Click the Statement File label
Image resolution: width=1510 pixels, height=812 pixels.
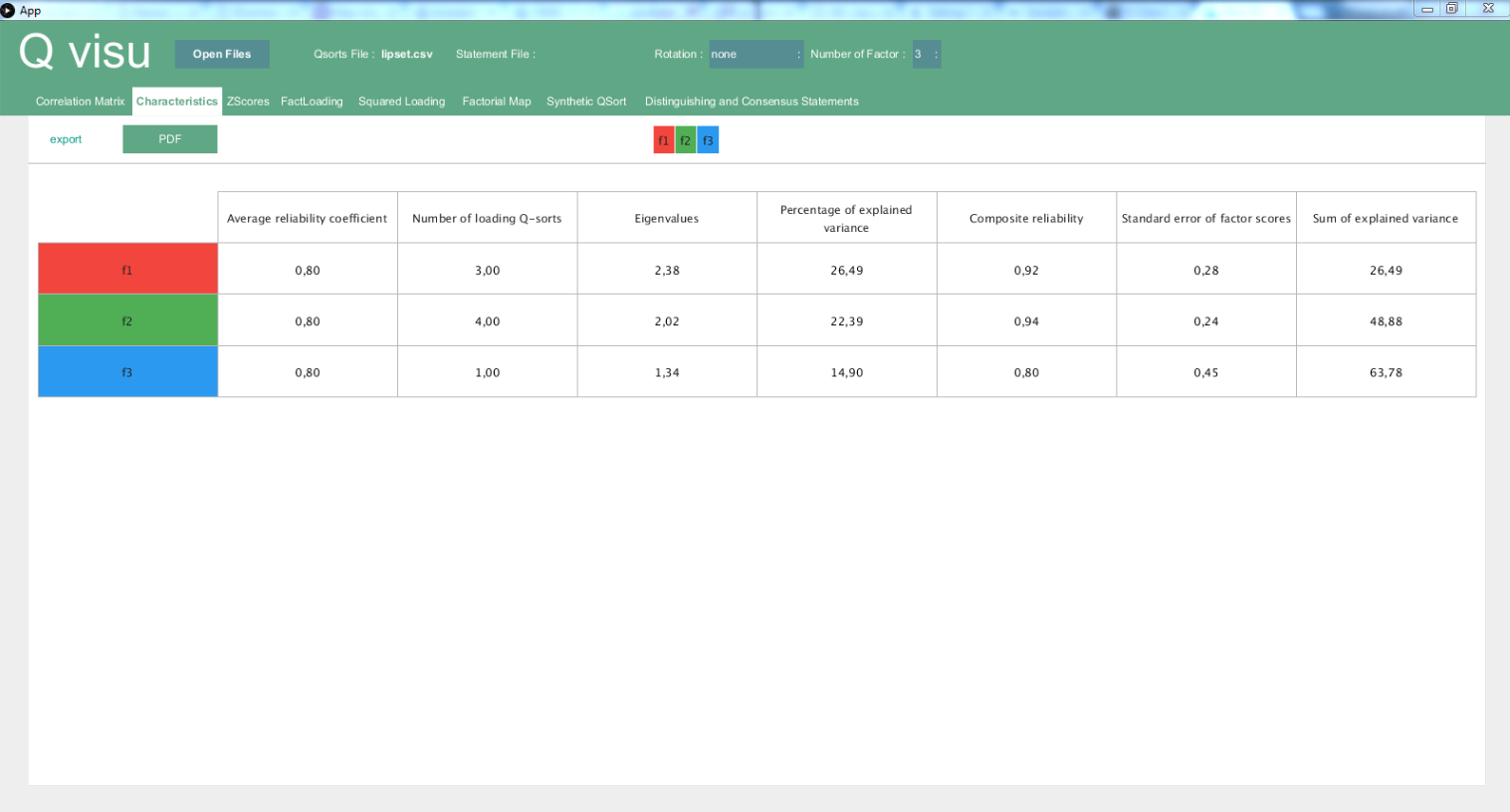tap(496, 54)
